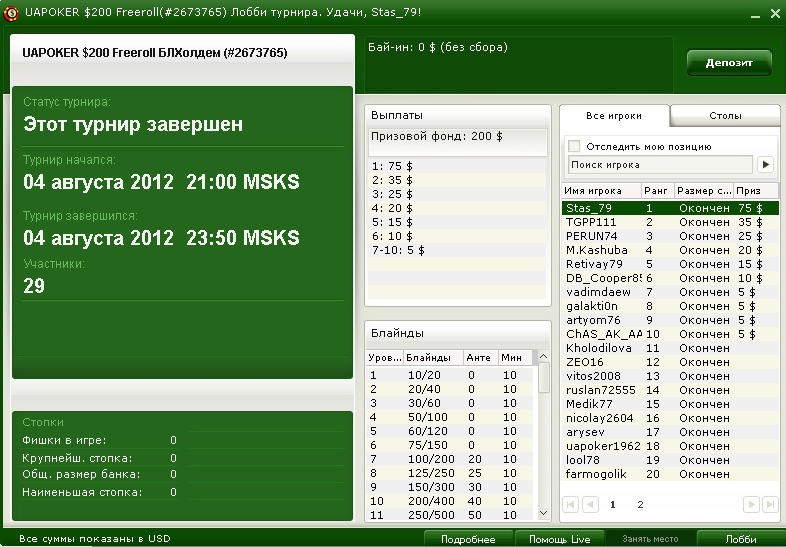The width and height of the screenshot is (786, 547).
Task: Select player row 'ChAS_AK_AA'
Action: pos(670,334)
